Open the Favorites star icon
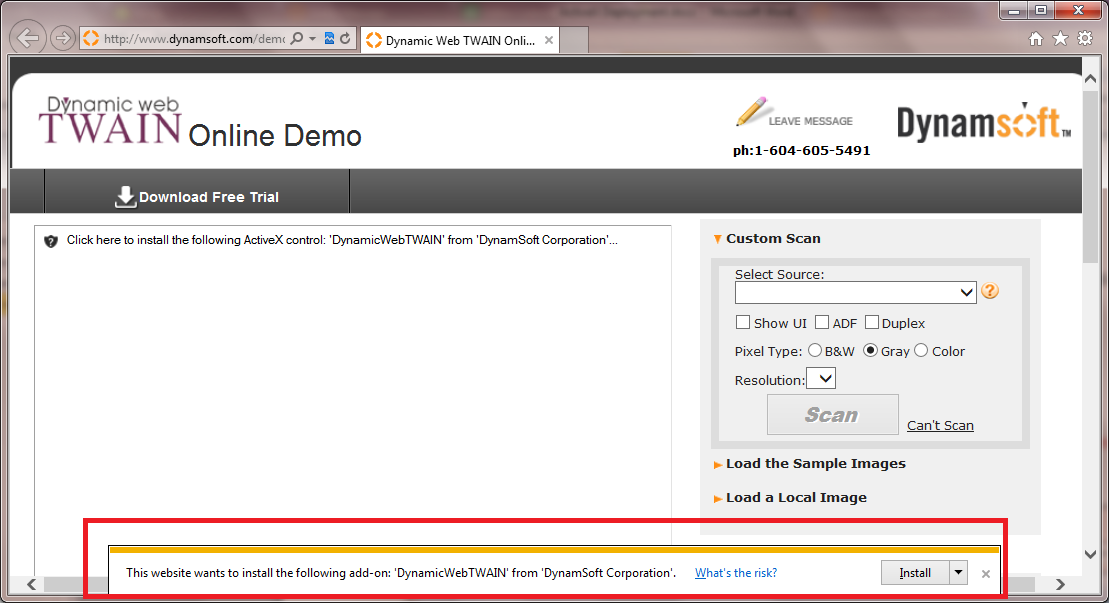Screen dimensions: 1109x603 [1060, 39]
